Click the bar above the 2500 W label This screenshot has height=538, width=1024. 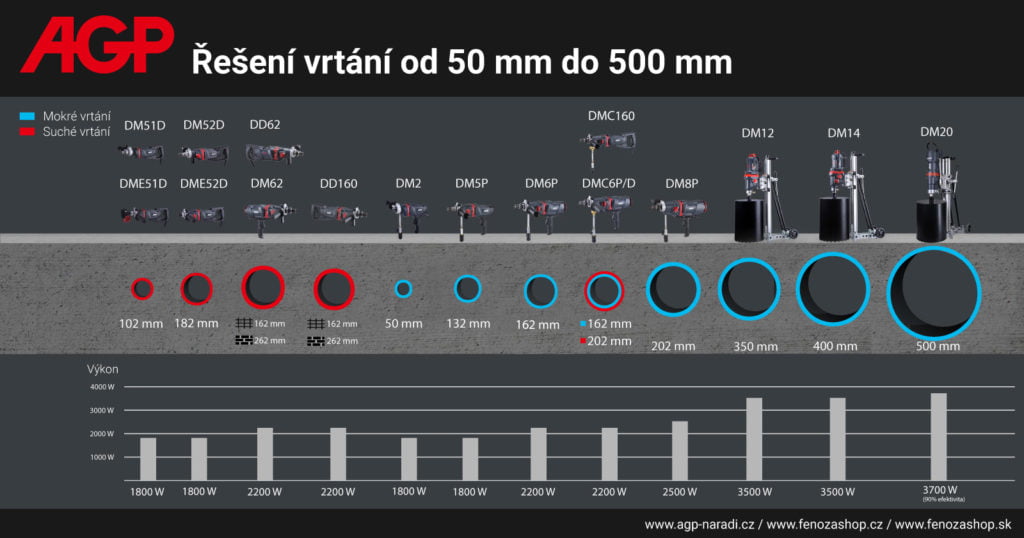(680, 451)
